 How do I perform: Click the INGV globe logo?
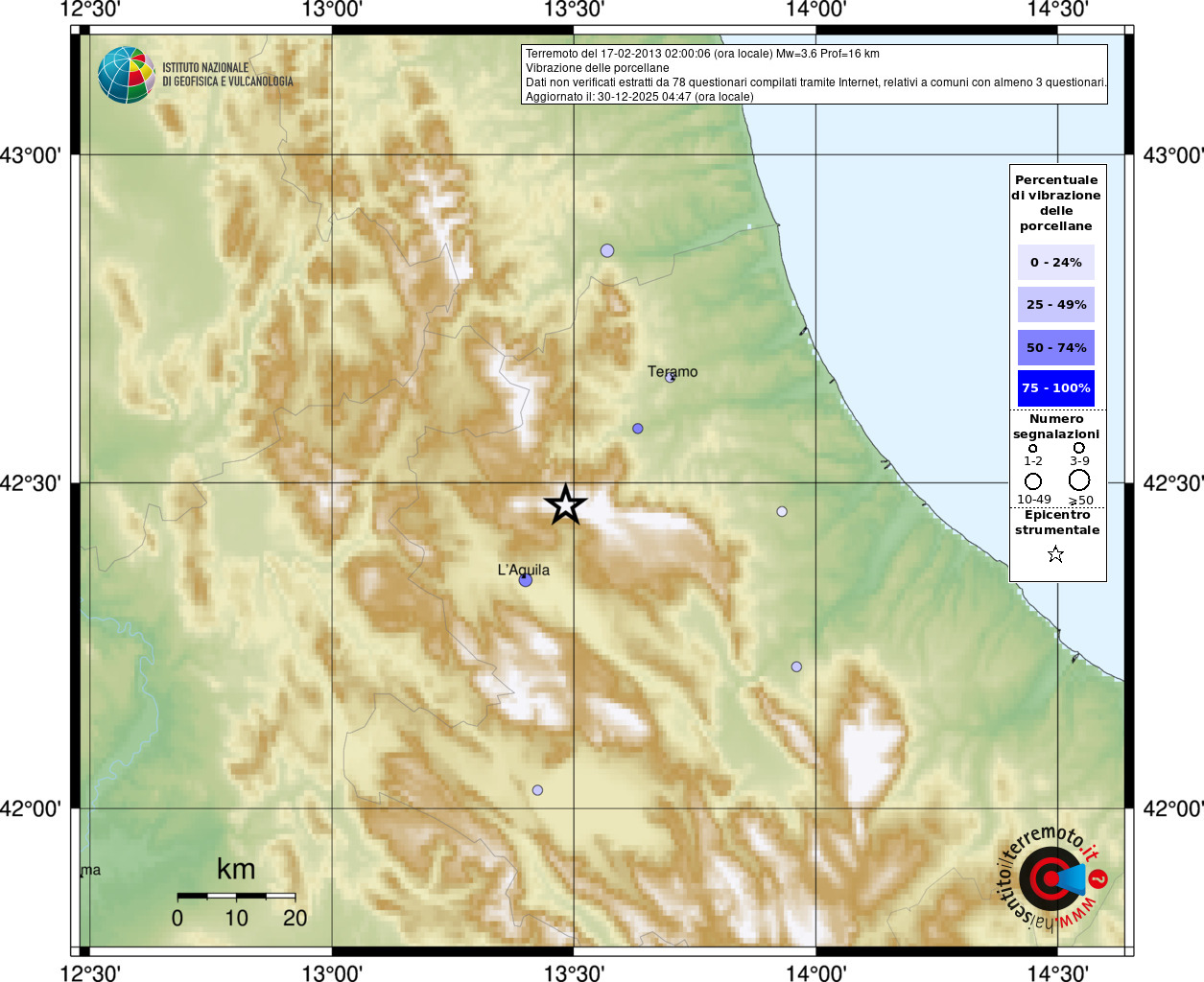(x=126, y=75)
